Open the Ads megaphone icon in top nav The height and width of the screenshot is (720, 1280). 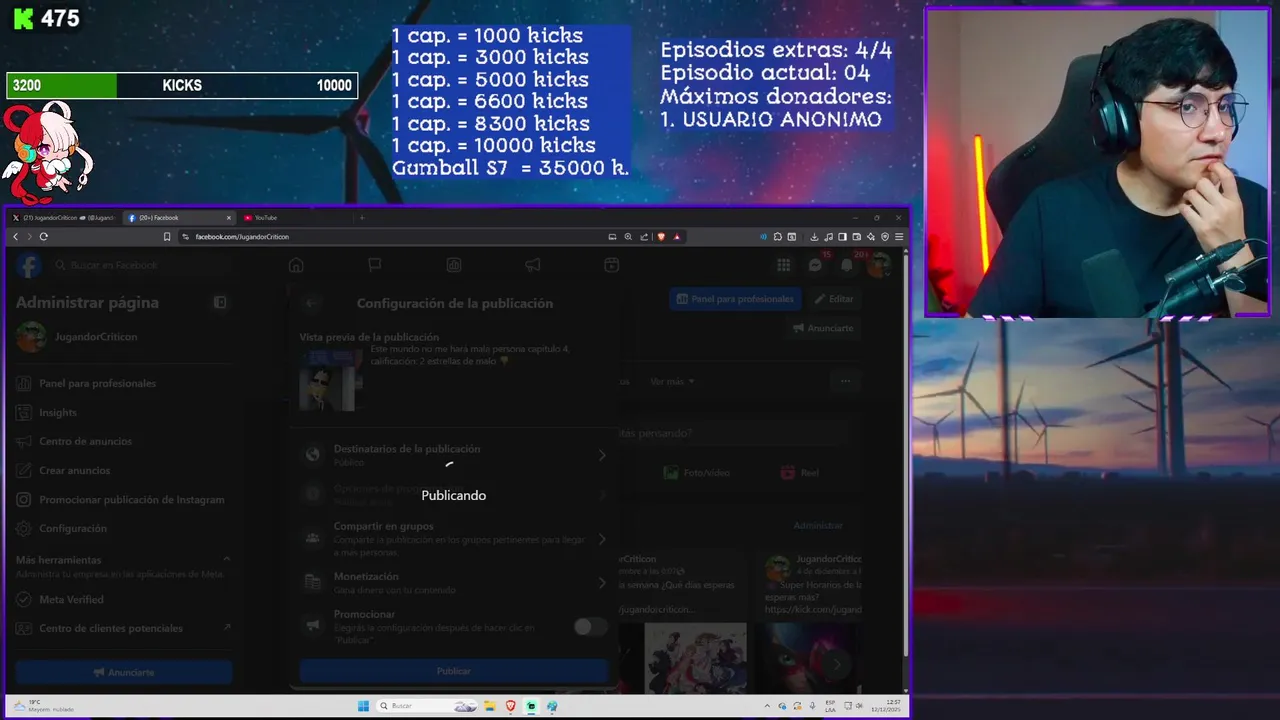pyautogui.click(x=533, y=265)
